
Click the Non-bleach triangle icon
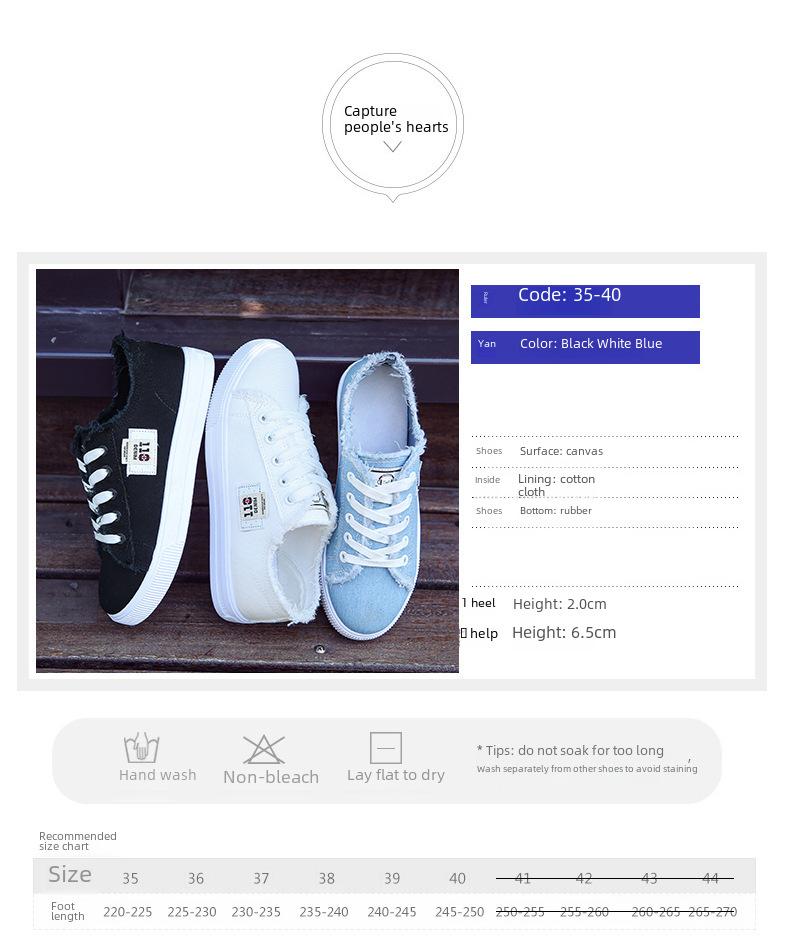[264, 749]
